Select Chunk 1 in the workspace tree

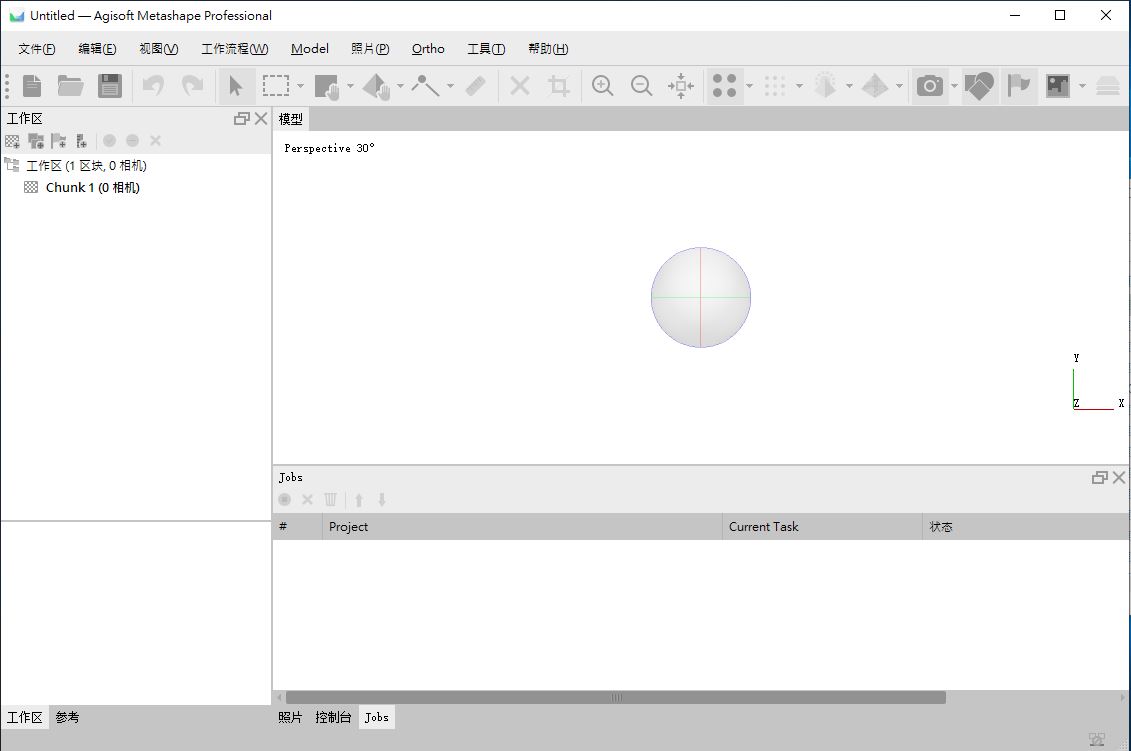92,187
